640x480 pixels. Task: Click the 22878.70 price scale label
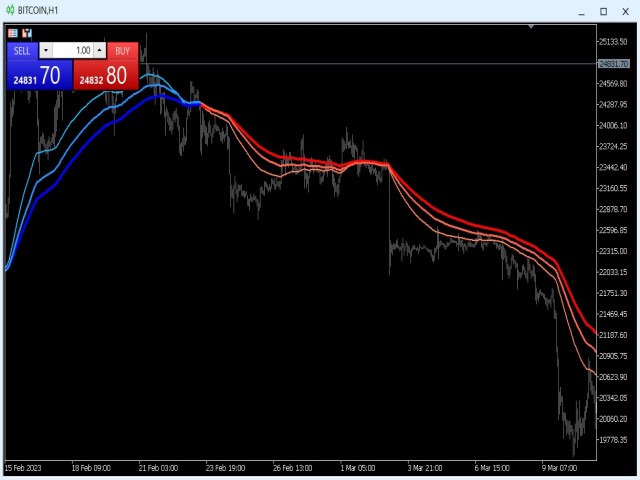pyautogui.click(x=613, y=209)
